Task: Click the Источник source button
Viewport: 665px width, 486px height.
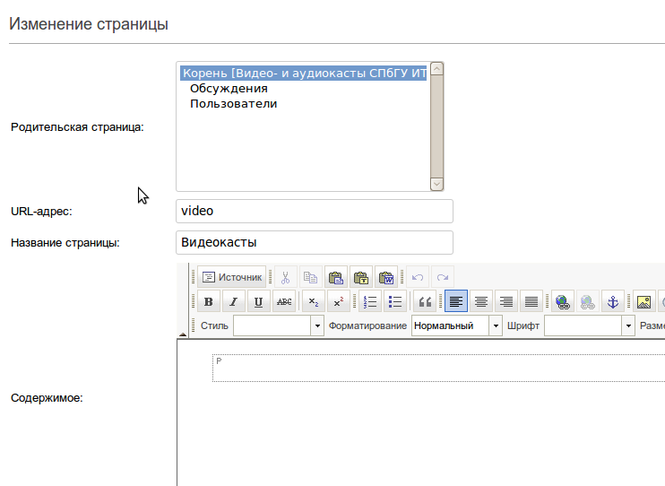Action: [231, 277]
